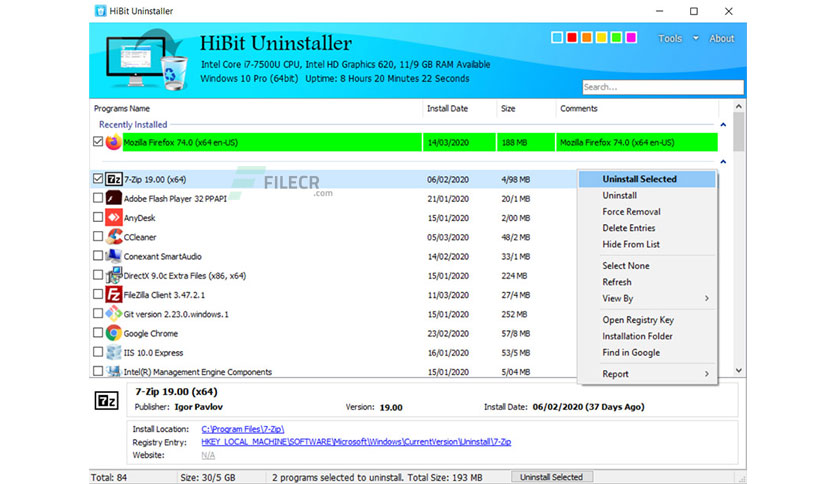This screenshot has height=484, width=836.
Task: Click scrollbar up arrow of program list
Action: pos(738,107)
